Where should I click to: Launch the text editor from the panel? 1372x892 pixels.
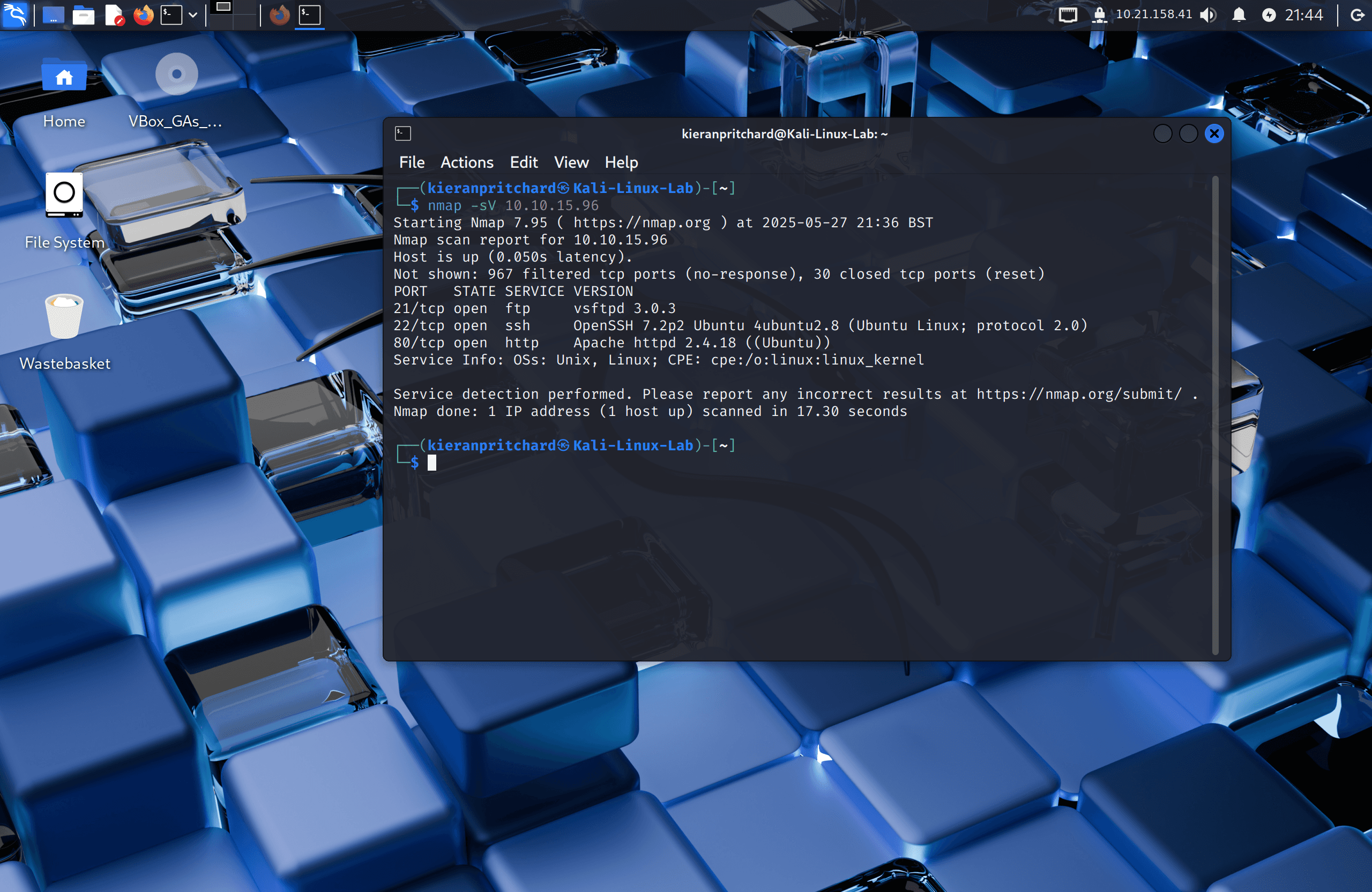(x=114, y=15)
